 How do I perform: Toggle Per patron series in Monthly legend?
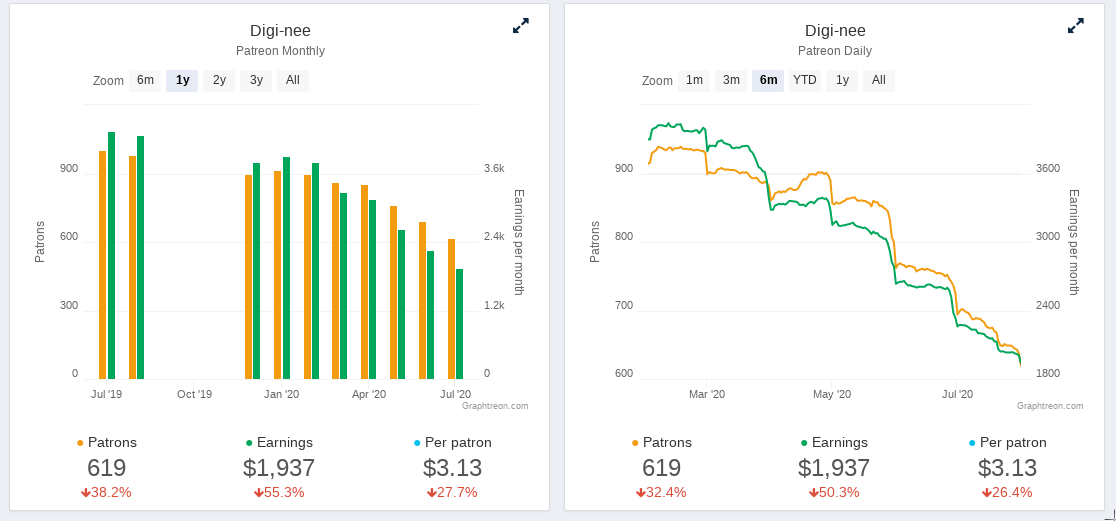[x=453, y=443]
